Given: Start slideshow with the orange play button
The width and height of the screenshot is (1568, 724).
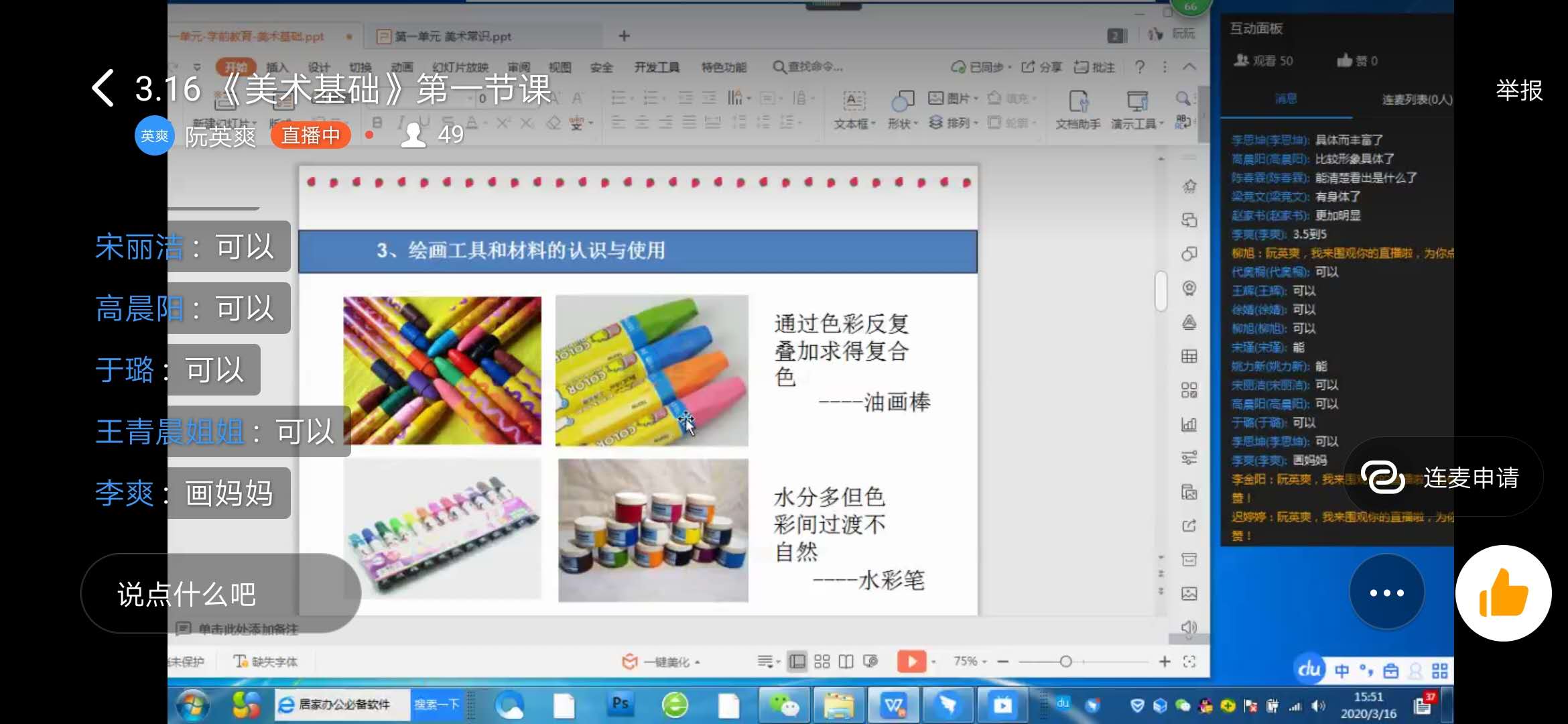Looking at the screenshot, I should 911,662.
